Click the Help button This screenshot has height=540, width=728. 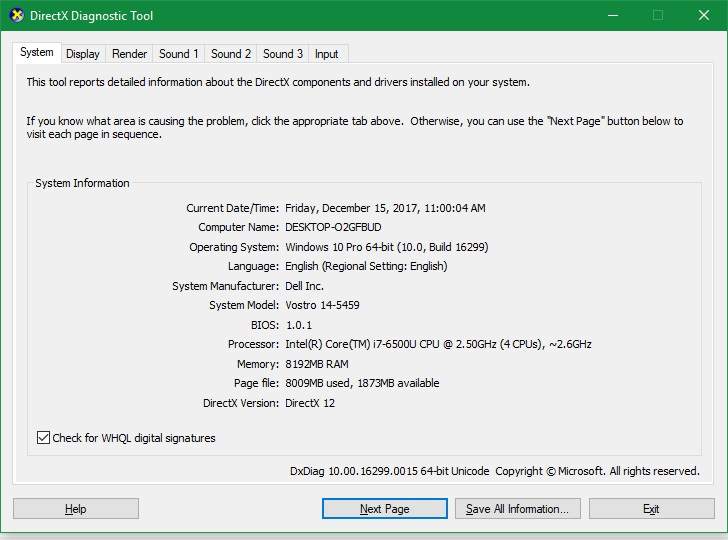point(76,509)
